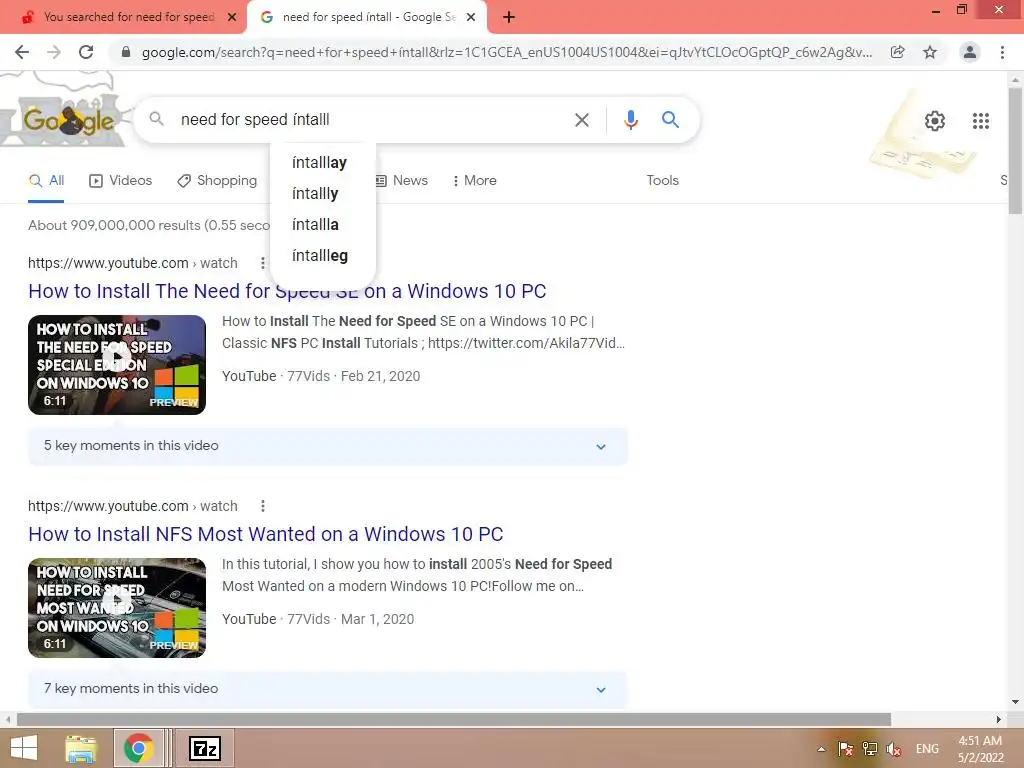Viewport: 1024px width, 768px height.
Task: Open network status icon in tray
Action: (x=869, y=749)
